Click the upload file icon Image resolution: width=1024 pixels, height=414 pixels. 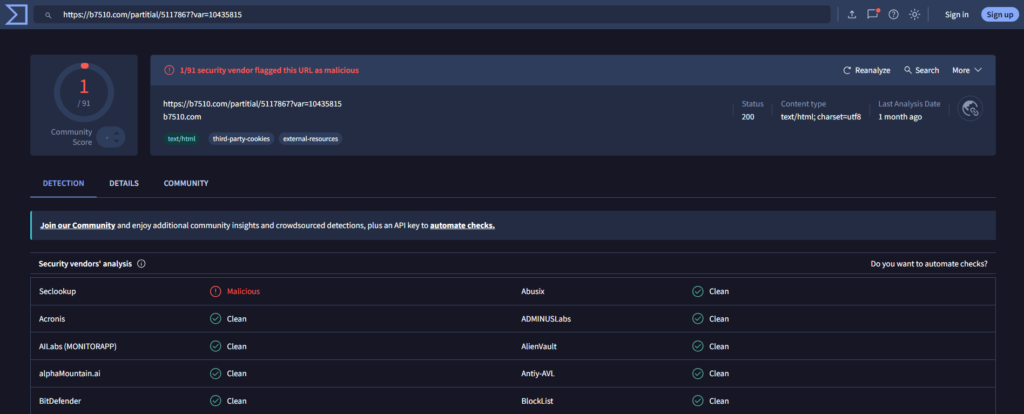(x=852, y=14)
